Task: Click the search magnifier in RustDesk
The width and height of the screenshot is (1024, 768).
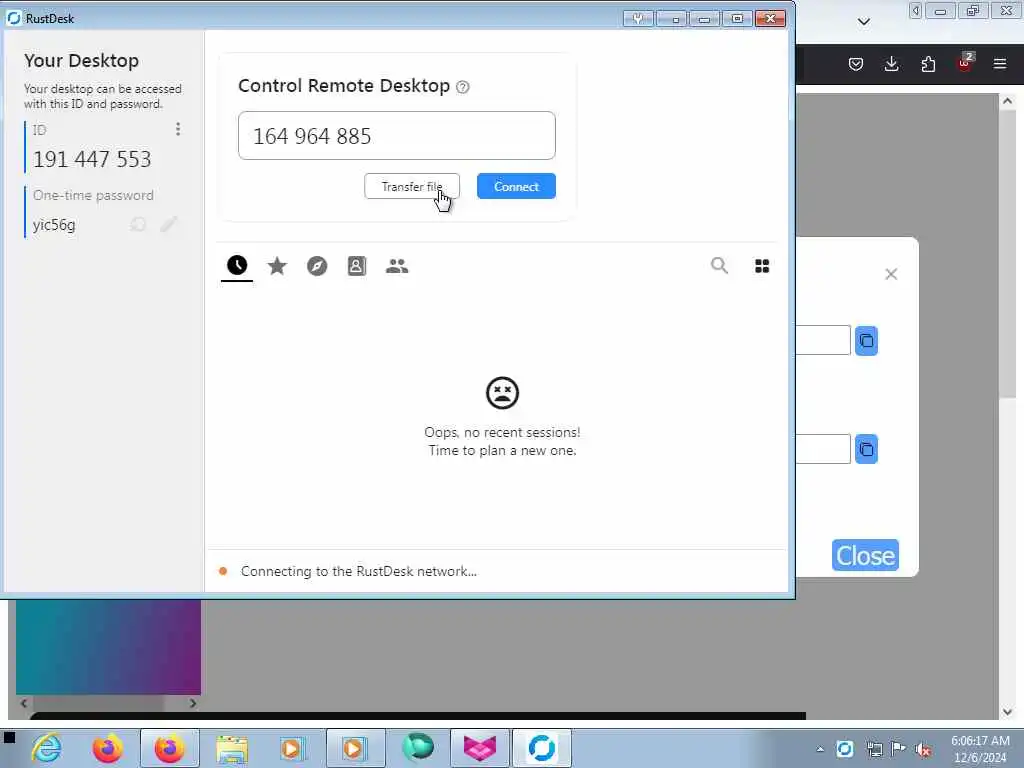Action: 719,265
